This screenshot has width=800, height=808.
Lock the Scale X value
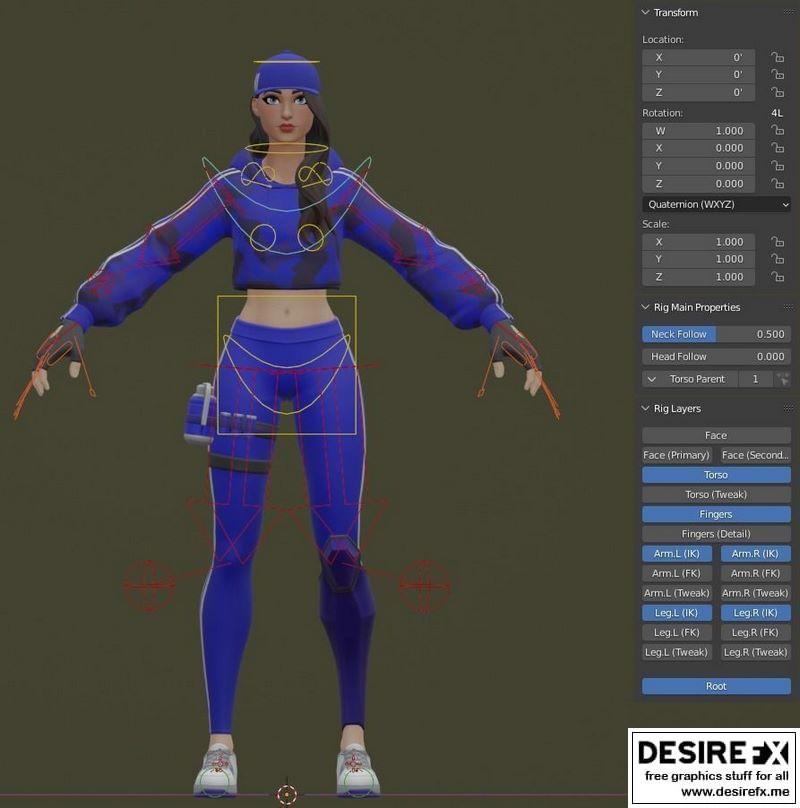[778, 241]
